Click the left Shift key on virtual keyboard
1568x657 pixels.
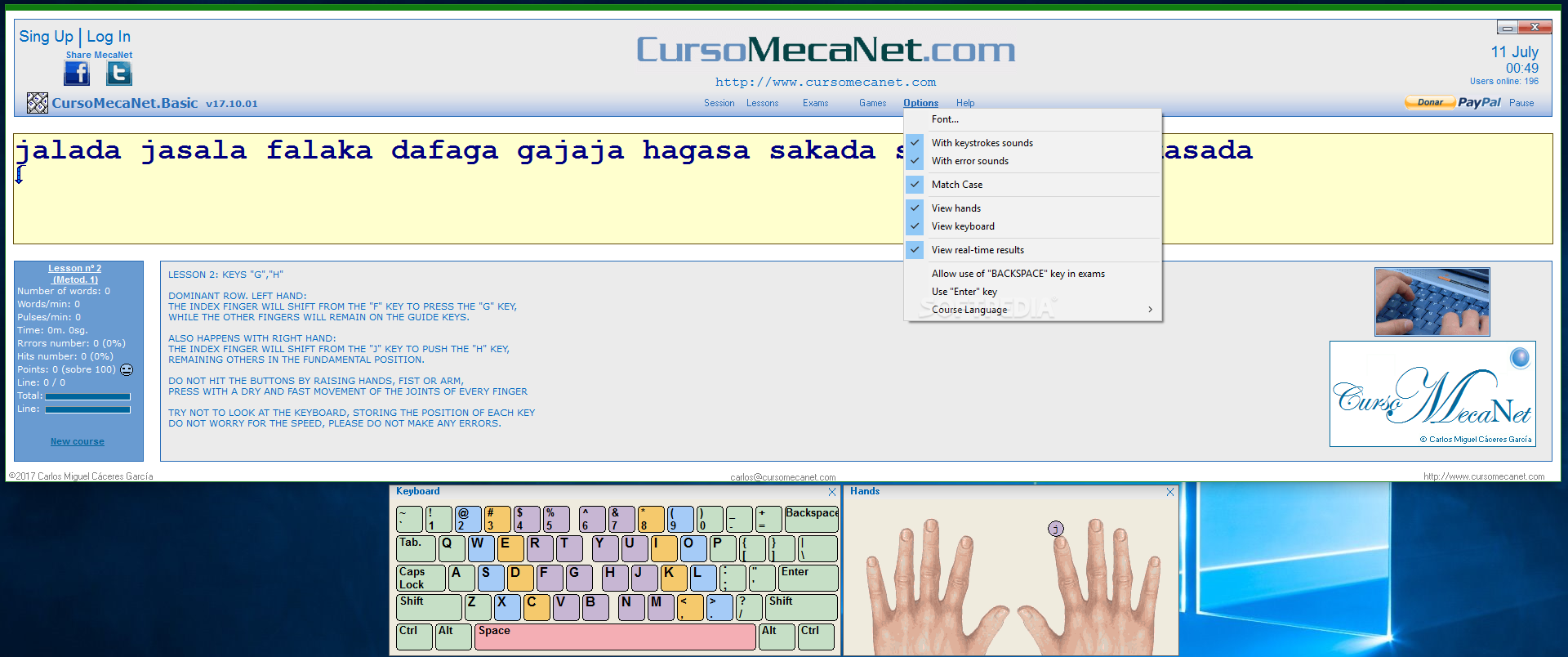click(429, 607)
